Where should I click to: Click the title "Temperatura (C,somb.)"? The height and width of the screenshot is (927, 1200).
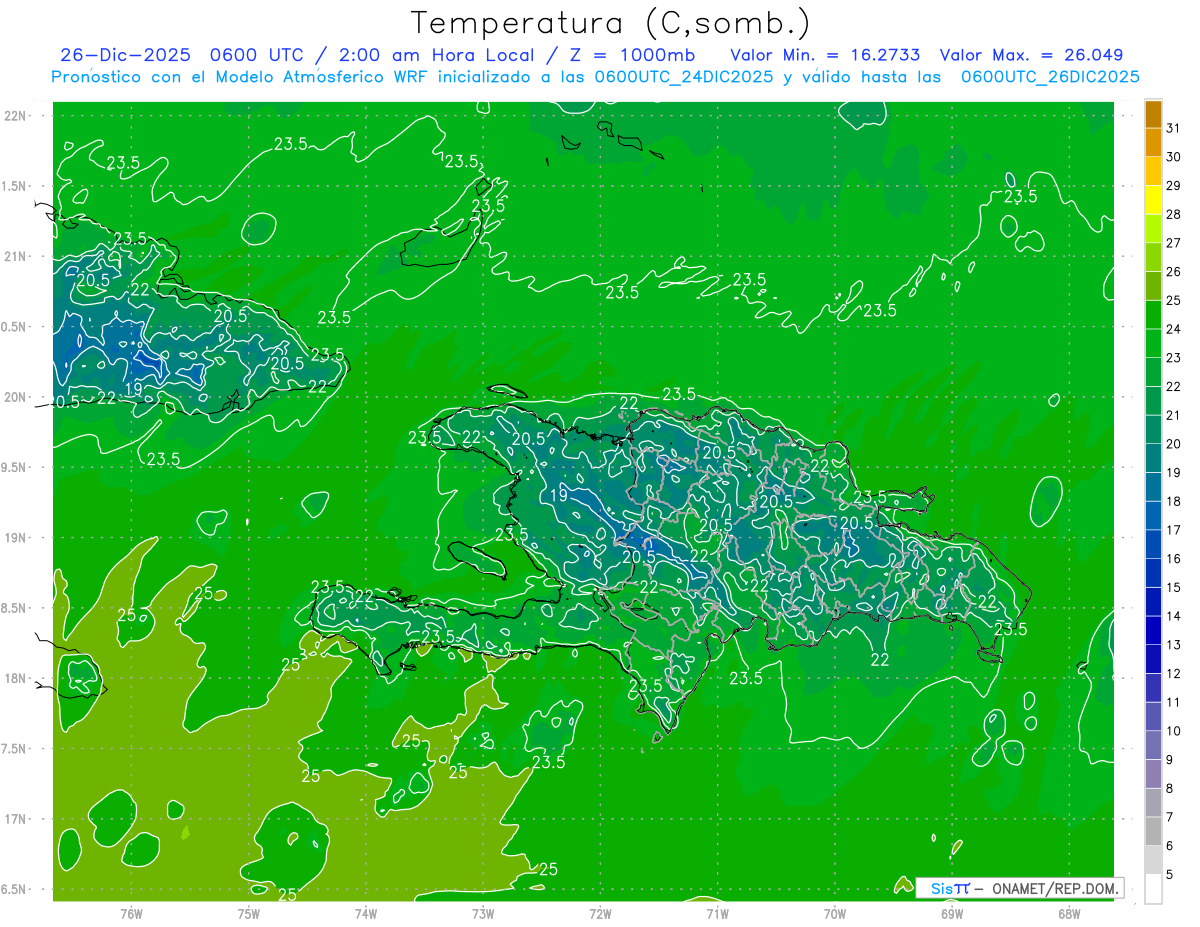click(x=611, y=23)
